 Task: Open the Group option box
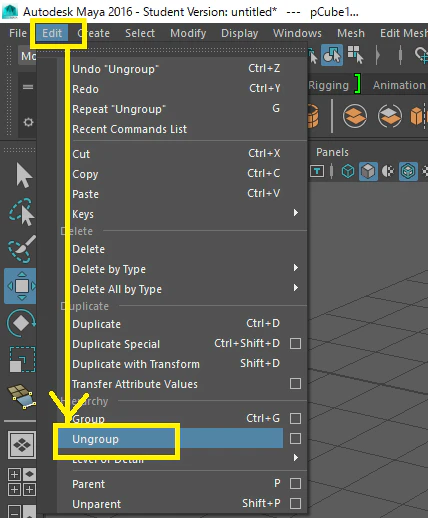[295, 418]
